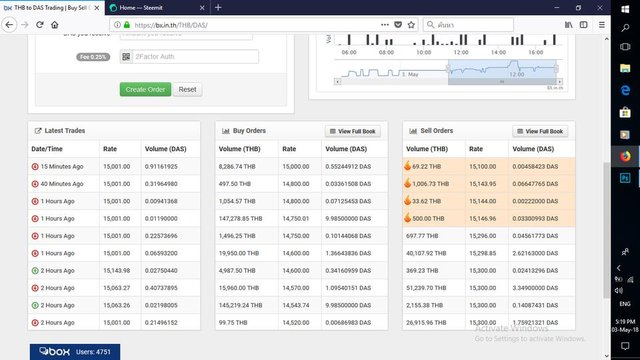Click the chart navigator scrollbar thumb
The image size is (640, 360).
pos(502,82)
